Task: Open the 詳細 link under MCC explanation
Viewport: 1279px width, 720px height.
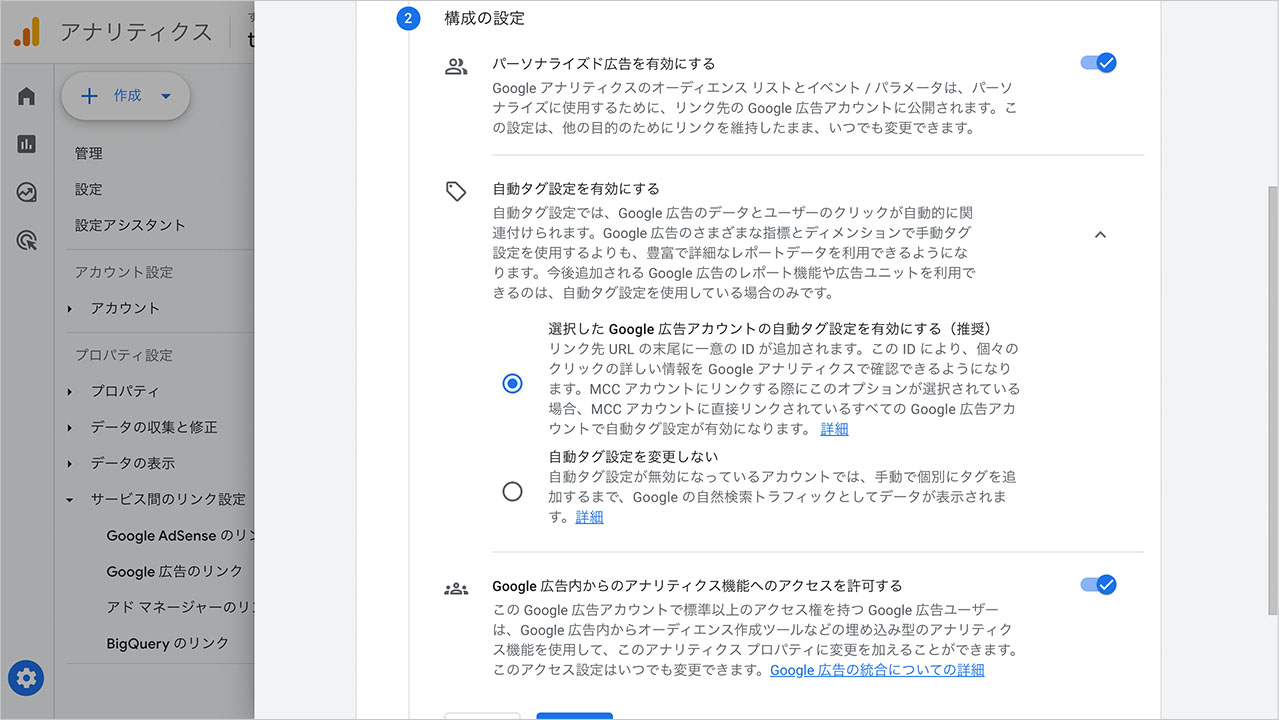Action: pyautogui.click(x=834, y=429)
